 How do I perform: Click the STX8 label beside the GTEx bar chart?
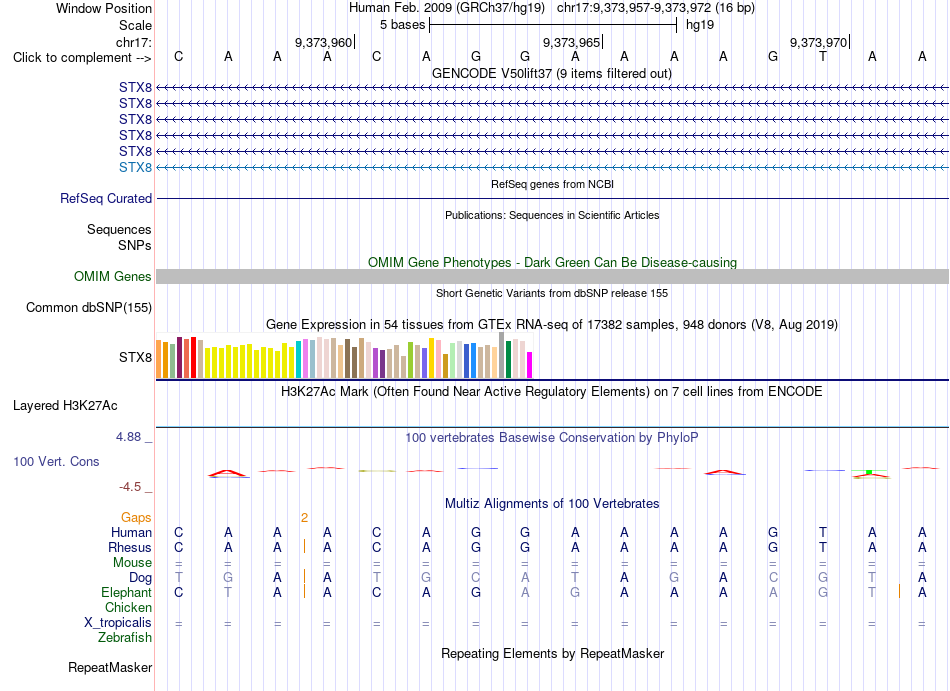(135, 357)
